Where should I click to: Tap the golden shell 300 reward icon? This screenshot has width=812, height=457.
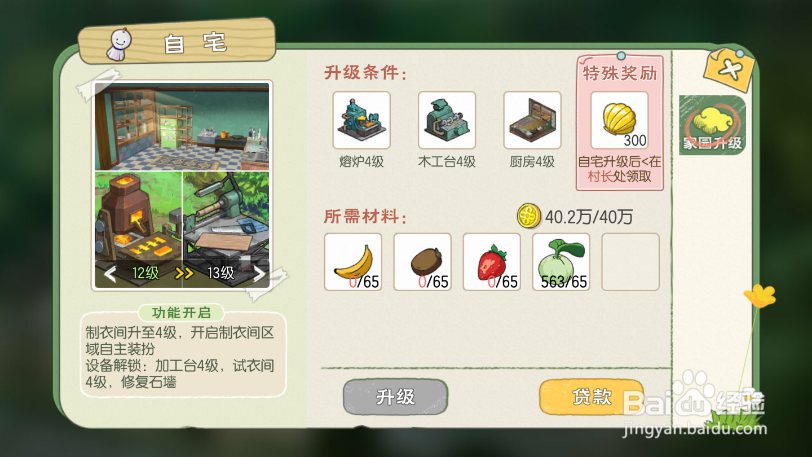pyautogui.click(x=619, y=120)
